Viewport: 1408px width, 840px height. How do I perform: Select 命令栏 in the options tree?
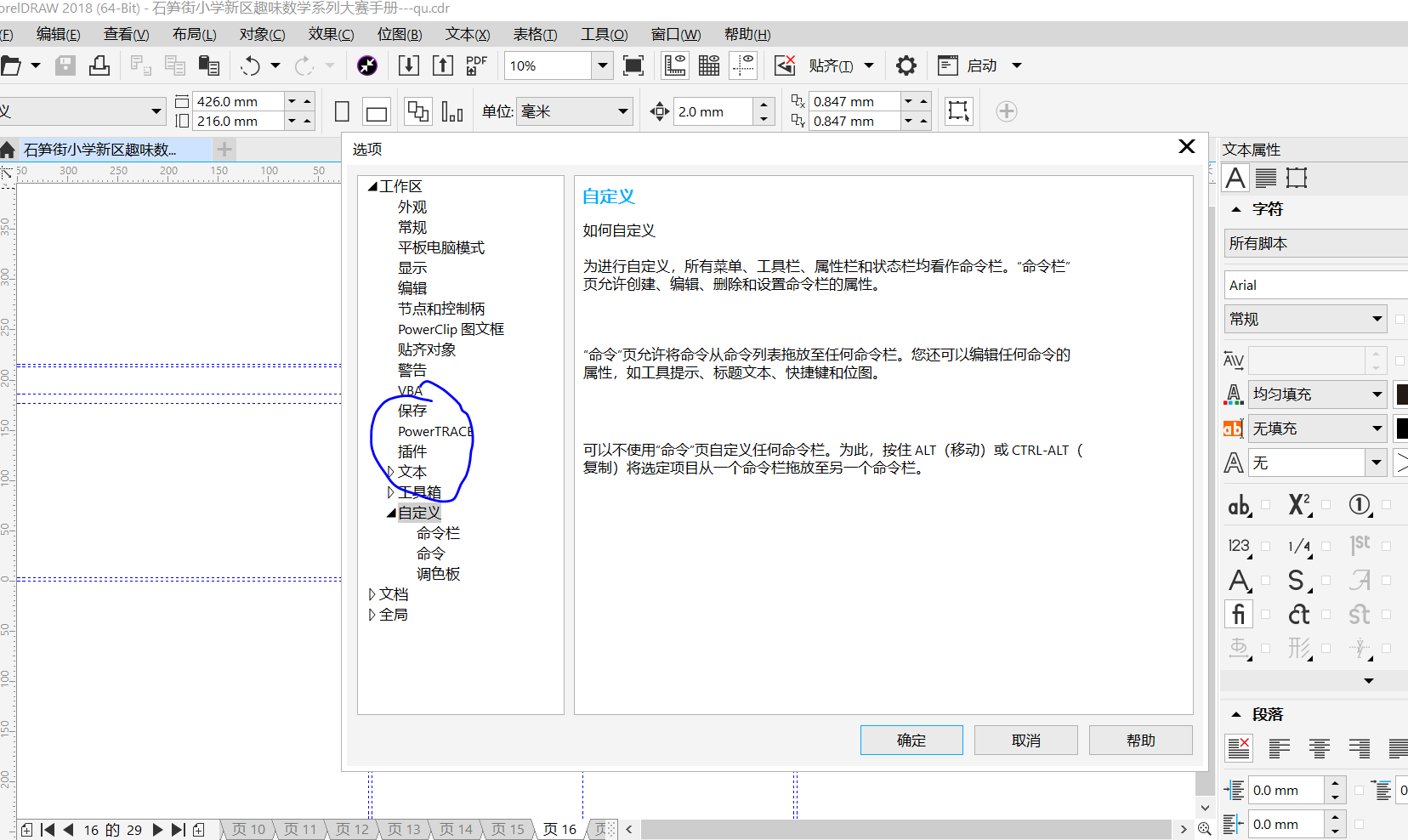pyautogui.click(x=438, y=533)
